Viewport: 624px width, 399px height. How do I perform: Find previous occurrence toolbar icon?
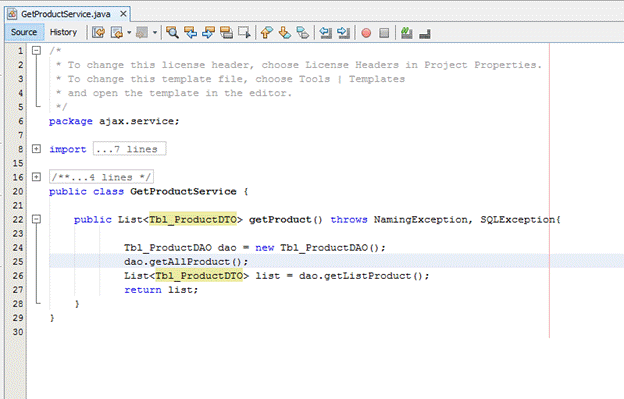pos(190,33)
